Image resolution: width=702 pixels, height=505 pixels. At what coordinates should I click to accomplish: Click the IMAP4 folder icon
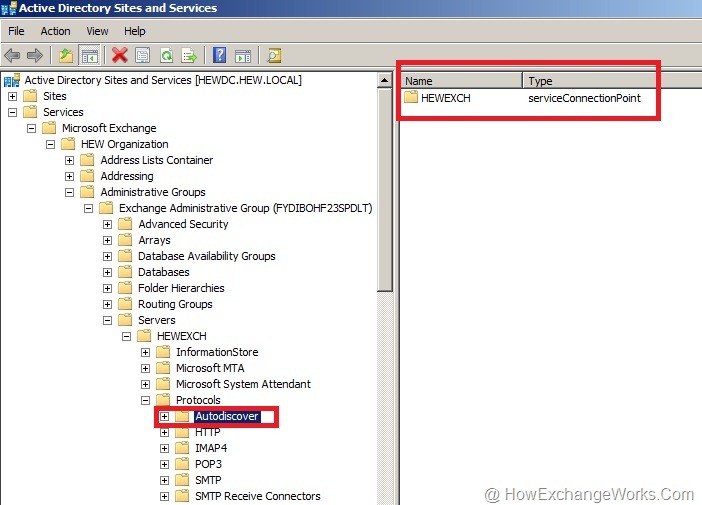click(182, 448)
